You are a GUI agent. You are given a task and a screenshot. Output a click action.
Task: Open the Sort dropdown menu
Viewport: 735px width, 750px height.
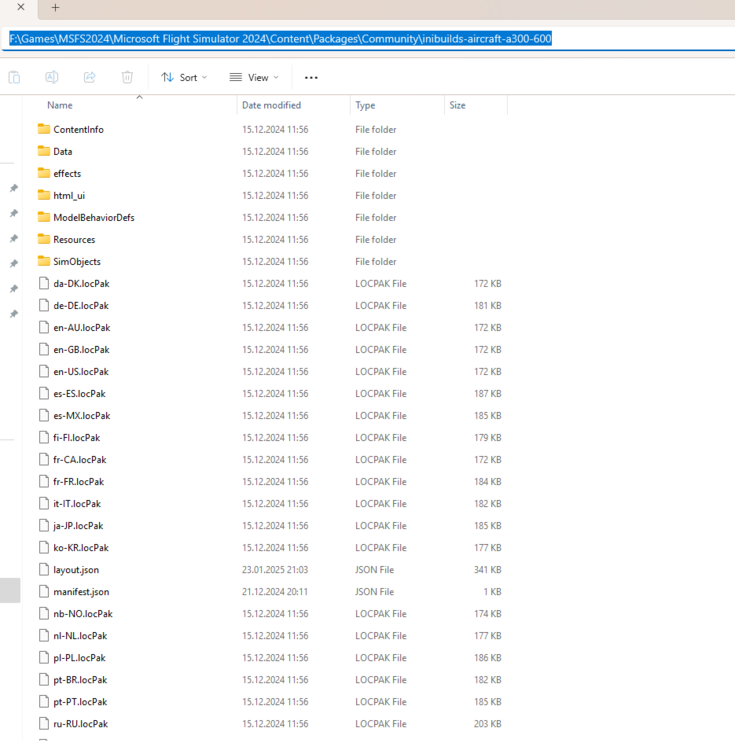click(184, 77)
